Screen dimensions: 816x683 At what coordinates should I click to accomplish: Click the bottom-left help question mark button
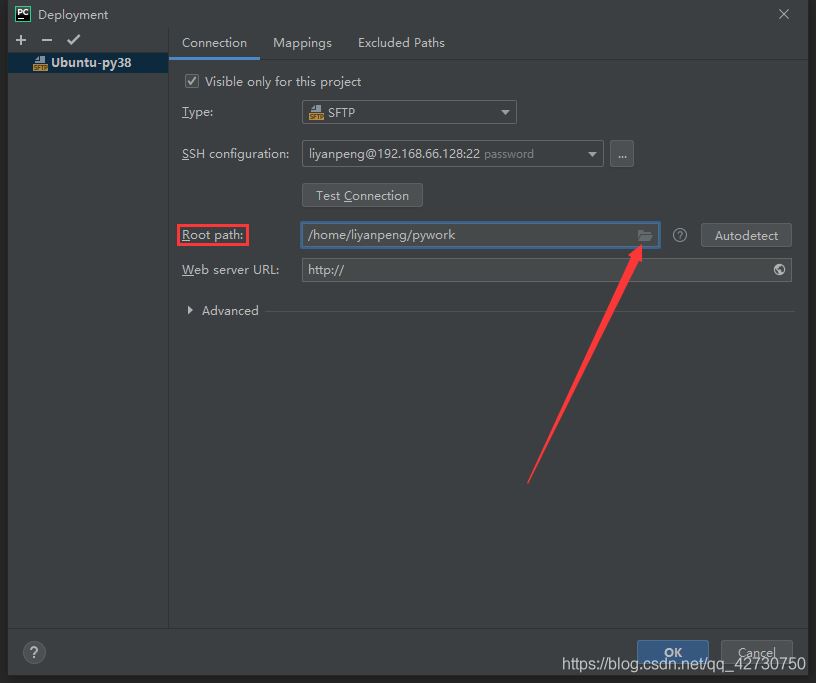coord(33,652)
